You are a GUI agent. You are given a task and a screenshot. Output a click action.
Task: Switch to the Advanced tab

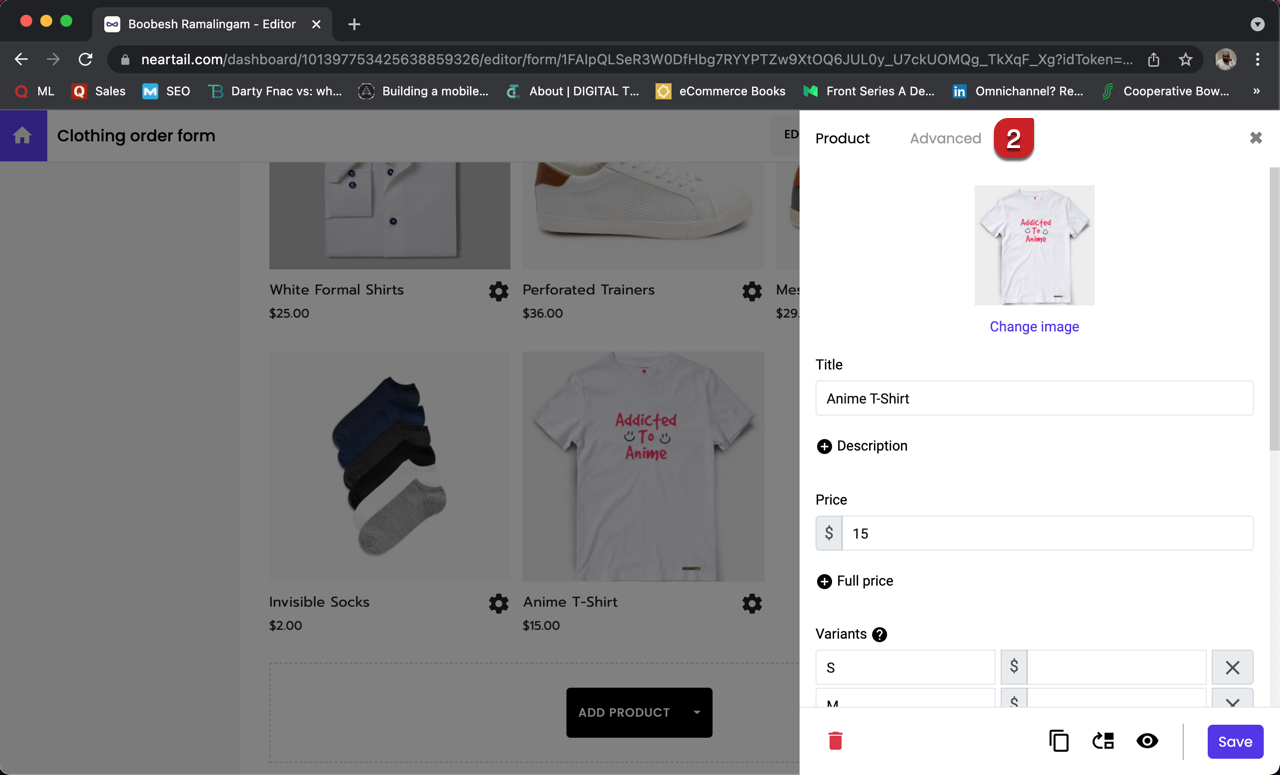945,138
